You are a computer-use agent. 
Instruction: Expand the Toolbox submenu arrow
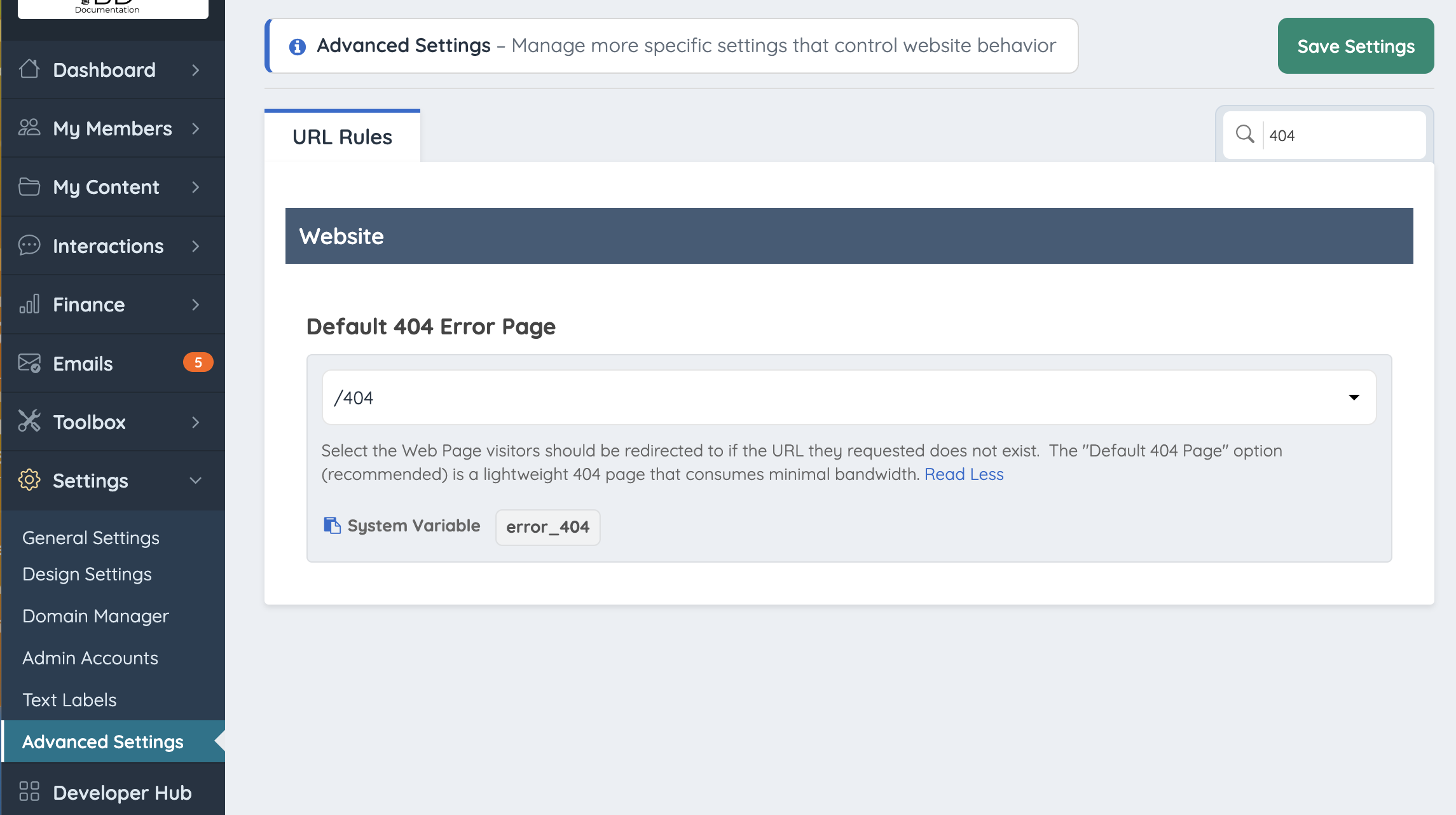[195, 422]
